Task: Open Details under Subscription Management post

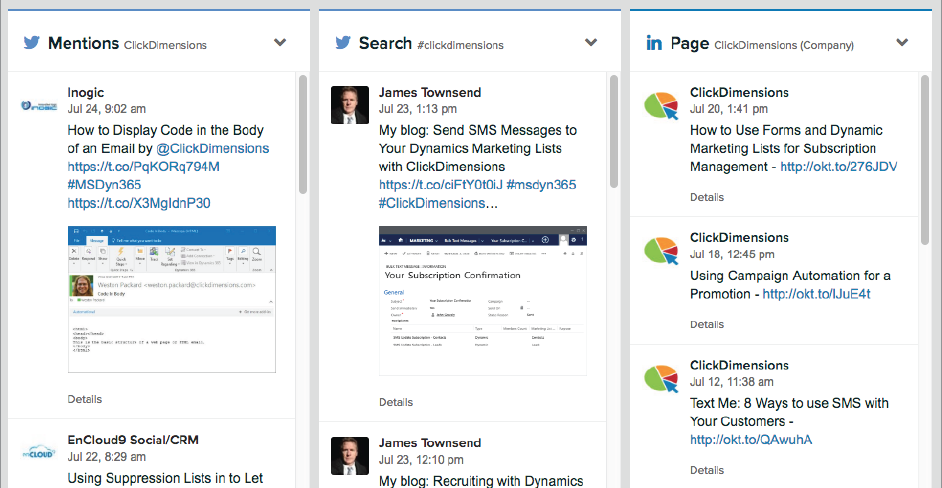Action: pos(707,197)
